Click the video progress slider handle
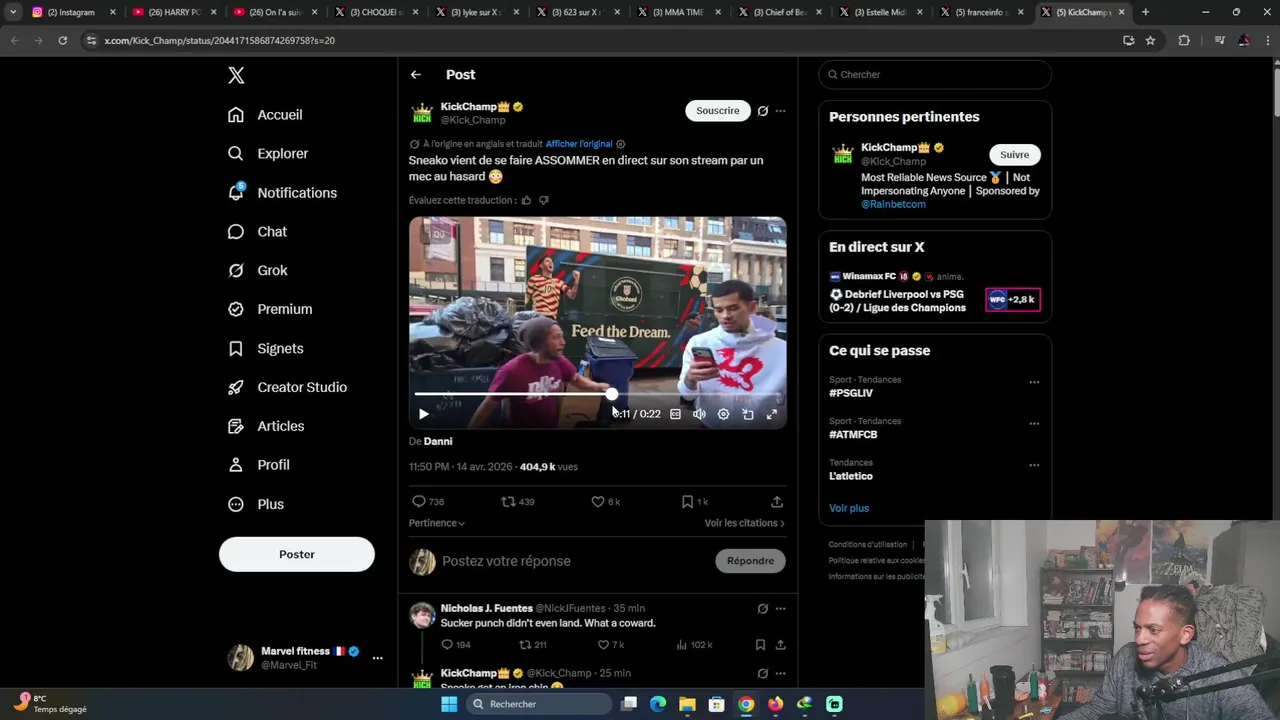The image size is (1280, 720). point(611,394)
